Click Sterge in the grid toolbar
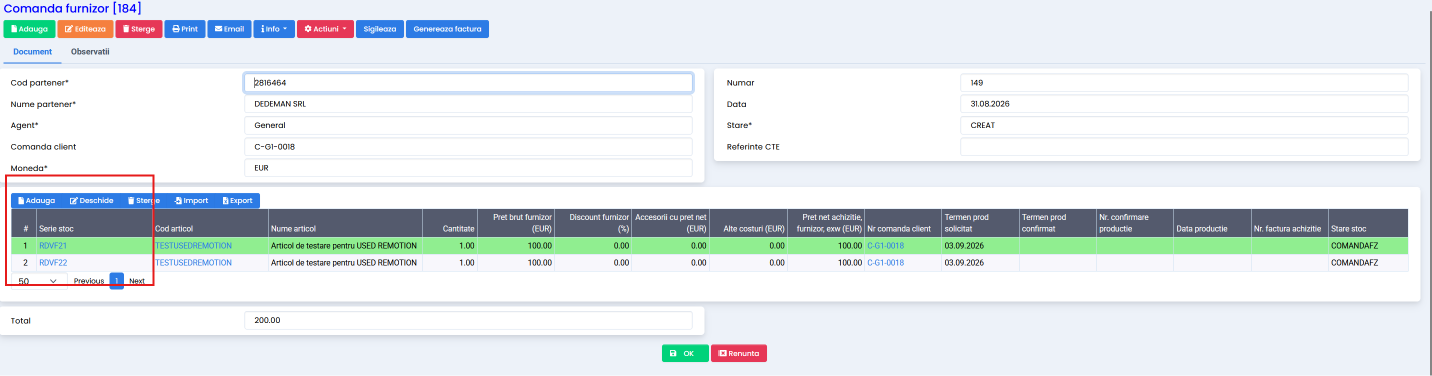This screenshot has height=376, width=1432. [143, 200]
